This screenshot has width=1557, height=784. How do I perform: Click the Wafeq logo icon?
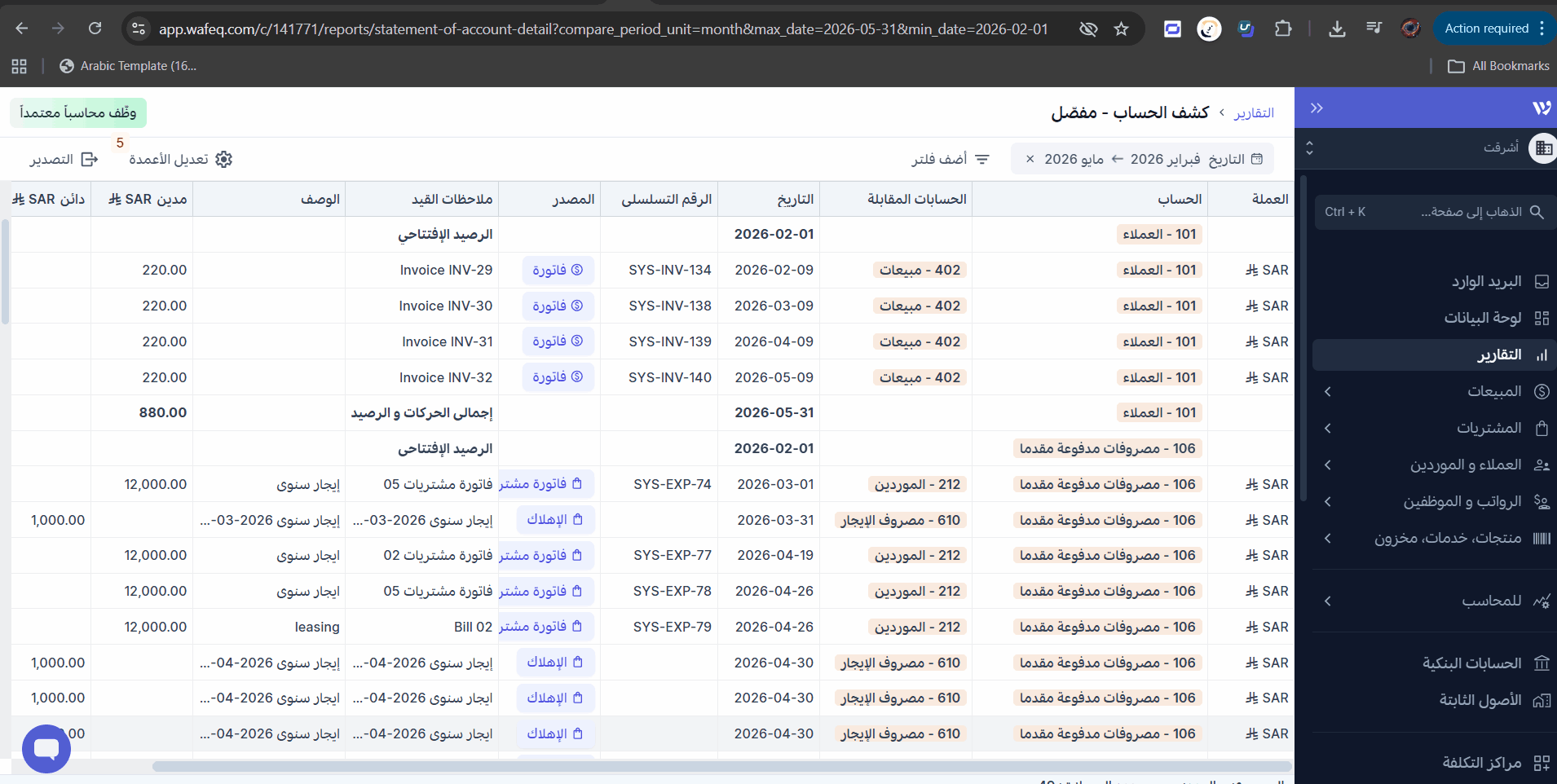1541,108
